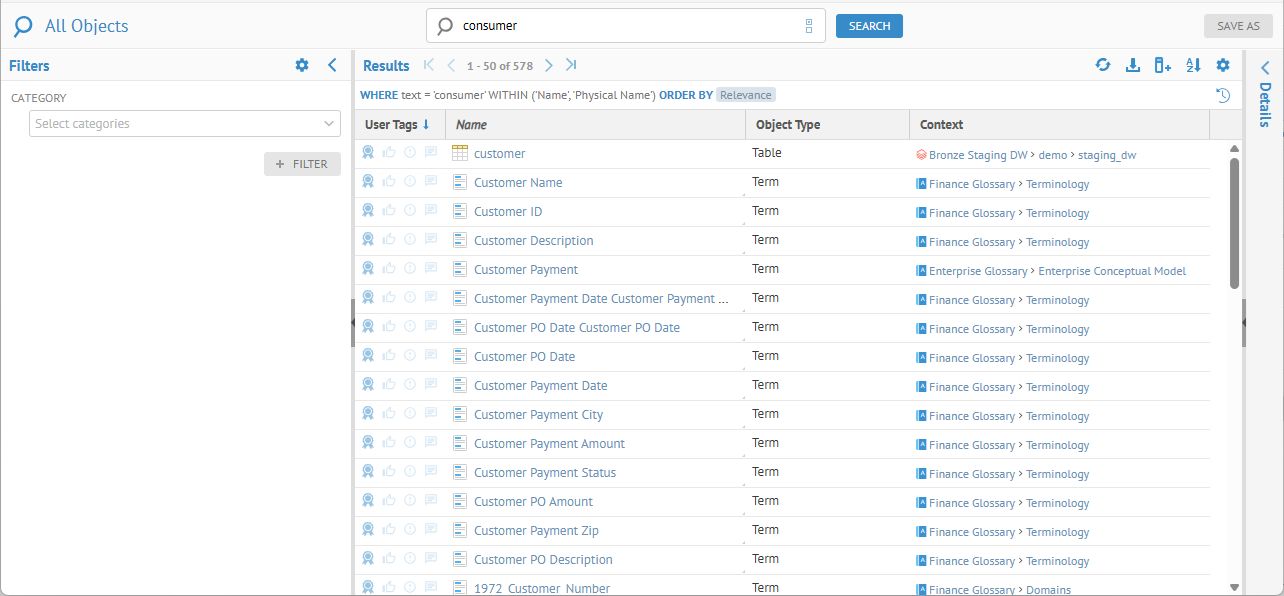Open the Select categories dropdown
1284x596 pixels.
click(185, 124)
